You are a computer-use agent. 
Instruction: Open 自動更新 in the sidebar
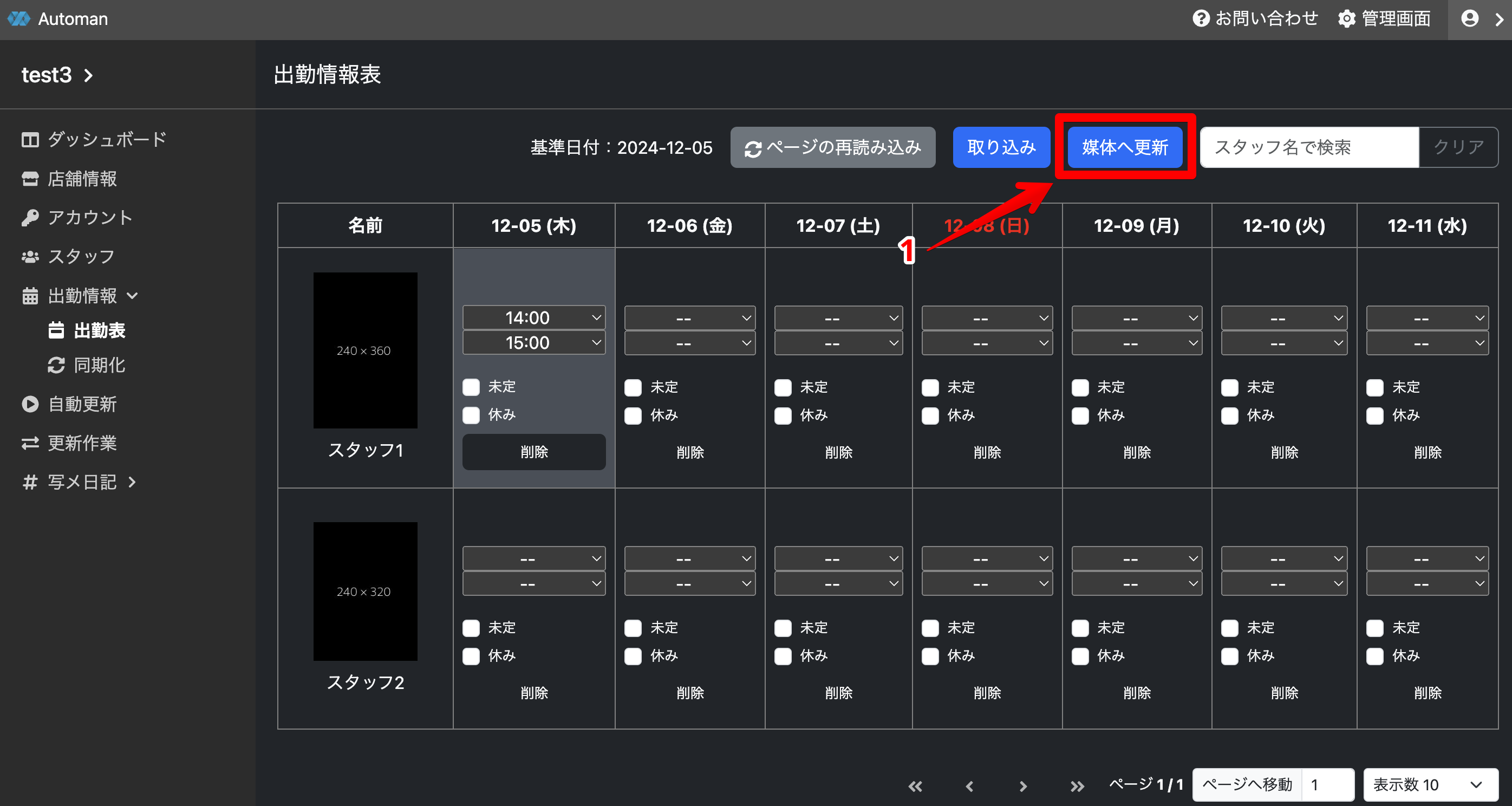[82, 404]
